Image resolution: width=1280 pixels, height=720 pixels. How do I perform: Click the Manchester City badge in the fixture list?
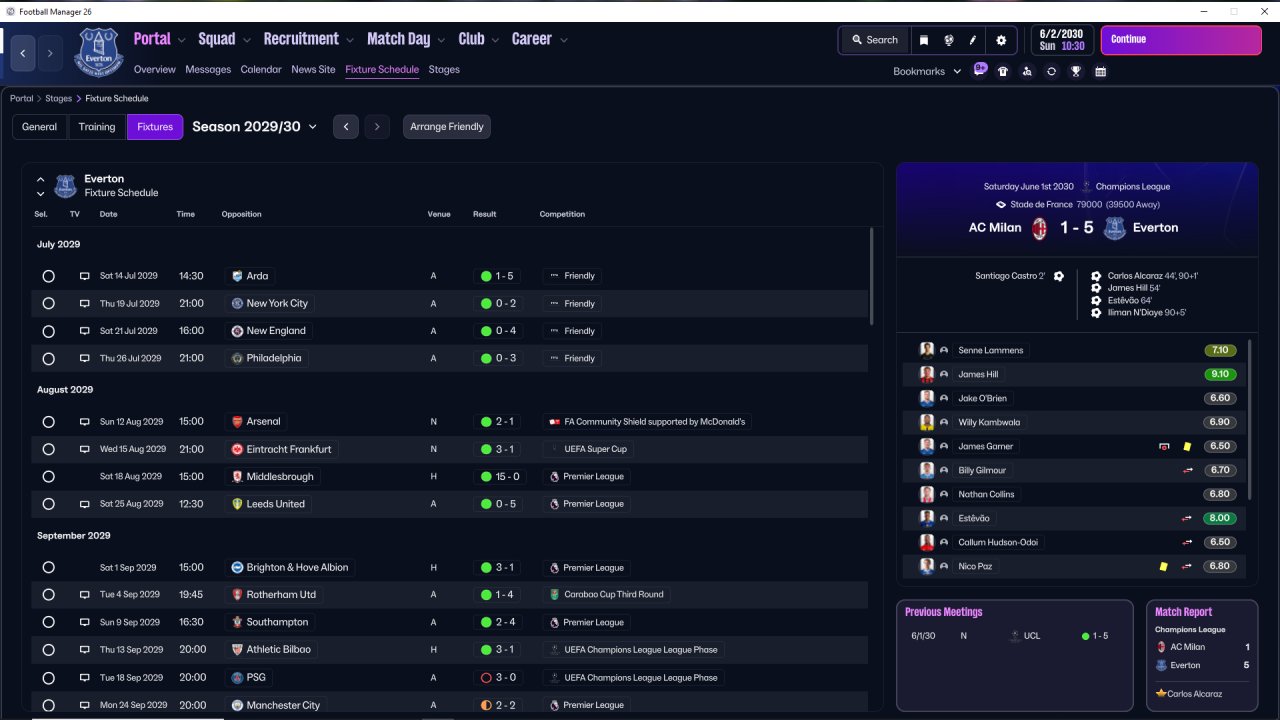pyautogui.click(x=237, y=705)
